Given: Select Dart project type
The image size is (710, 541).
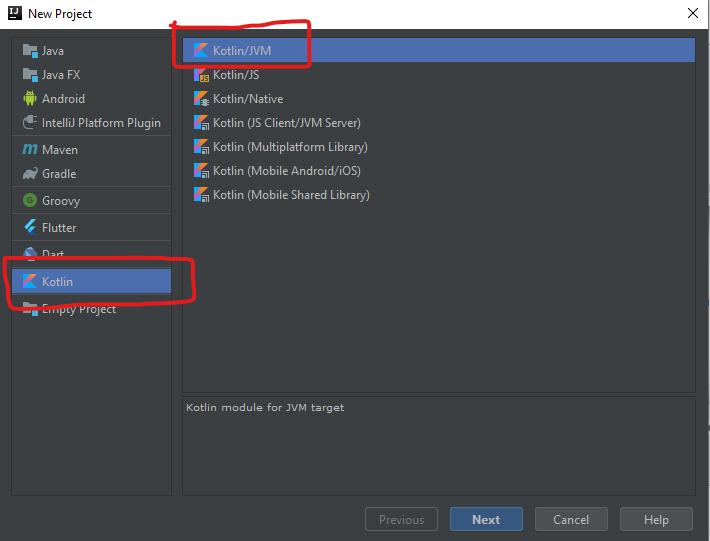Looking at the screenshot, I should point(91,254).
